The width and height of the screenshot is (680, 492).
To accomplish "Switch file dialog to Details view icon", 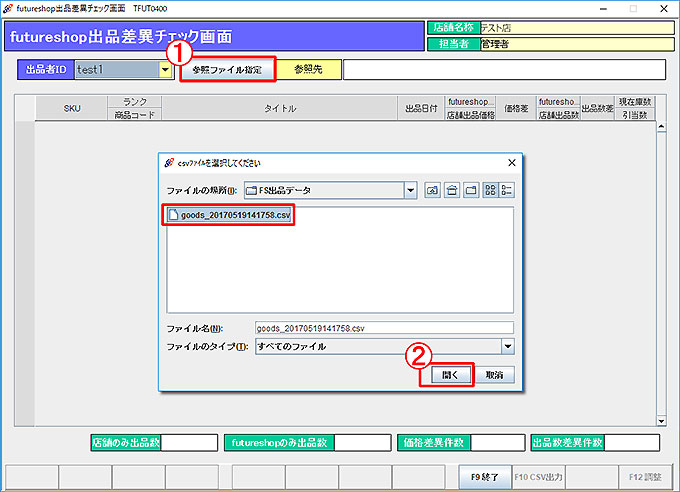I will 507,190.
